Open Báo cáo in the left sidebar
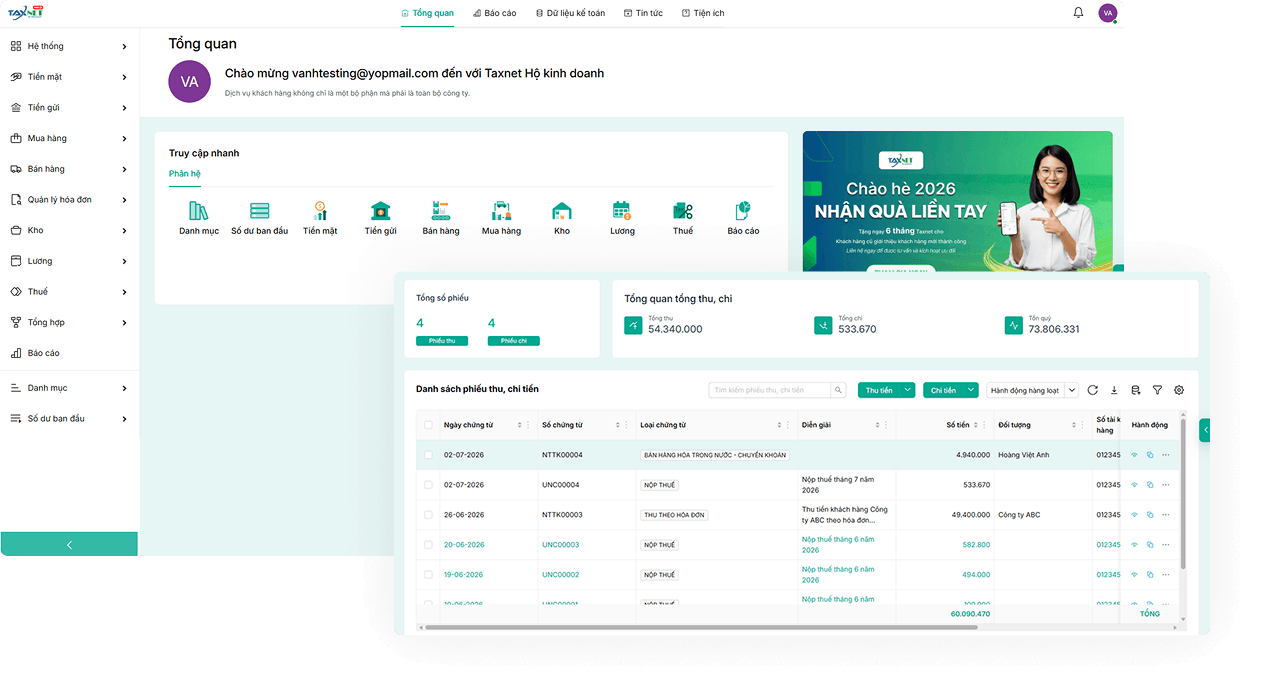Screen dimensions: 1270x696 pos(69,353)
